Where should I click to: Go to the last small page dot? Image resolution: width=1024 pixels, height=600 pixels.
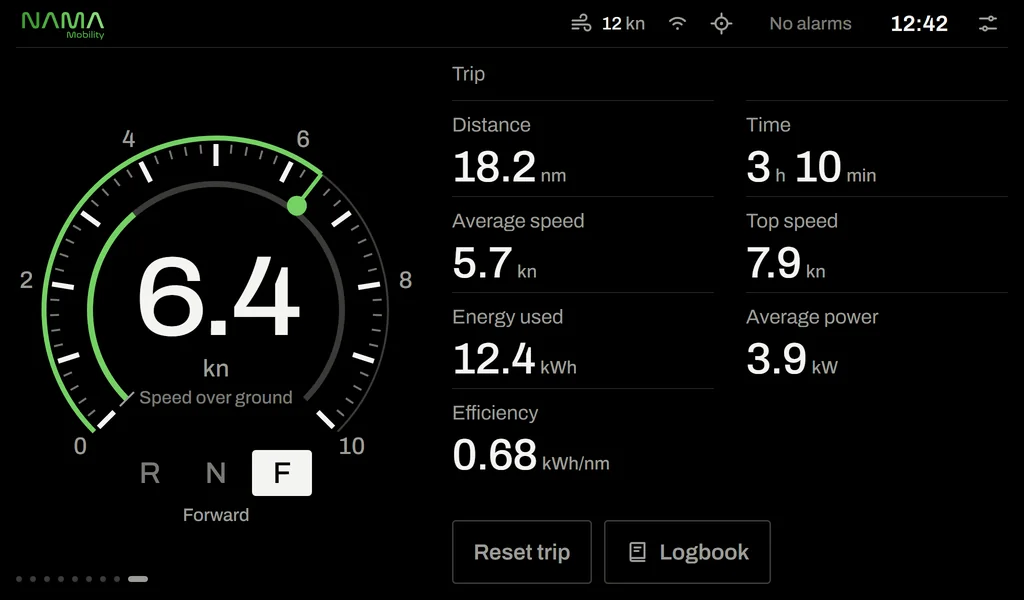pyautogui.click(x=117, y=579)
